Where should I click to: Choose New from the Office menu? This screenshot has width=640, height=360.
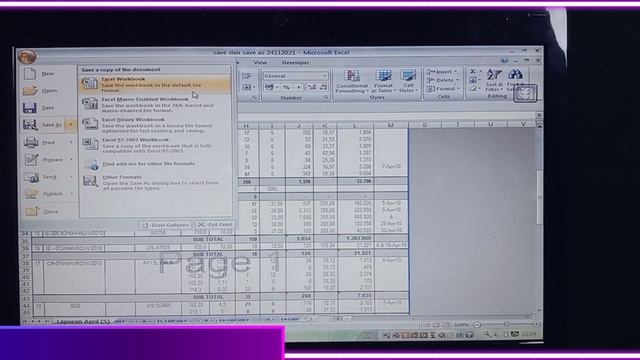coord(47,73)
